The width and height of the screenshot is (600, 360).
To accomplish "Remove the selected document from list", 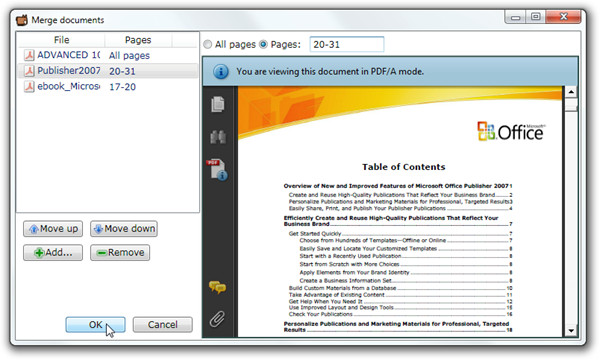I will point(120,252).
